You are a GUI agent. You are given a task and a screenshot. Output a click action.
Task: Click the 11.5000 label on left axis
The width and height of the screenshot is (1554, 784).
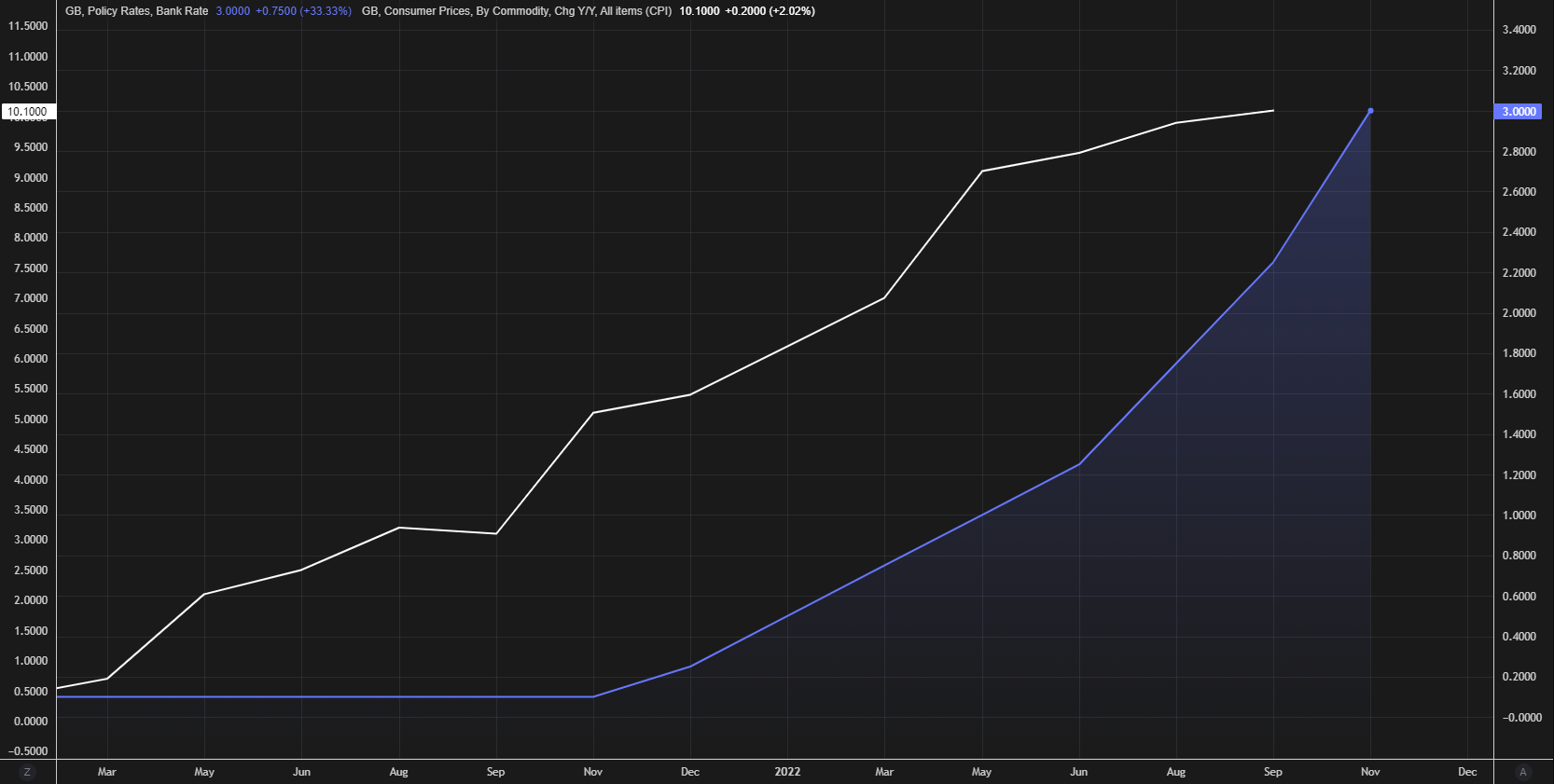(28, 26)
